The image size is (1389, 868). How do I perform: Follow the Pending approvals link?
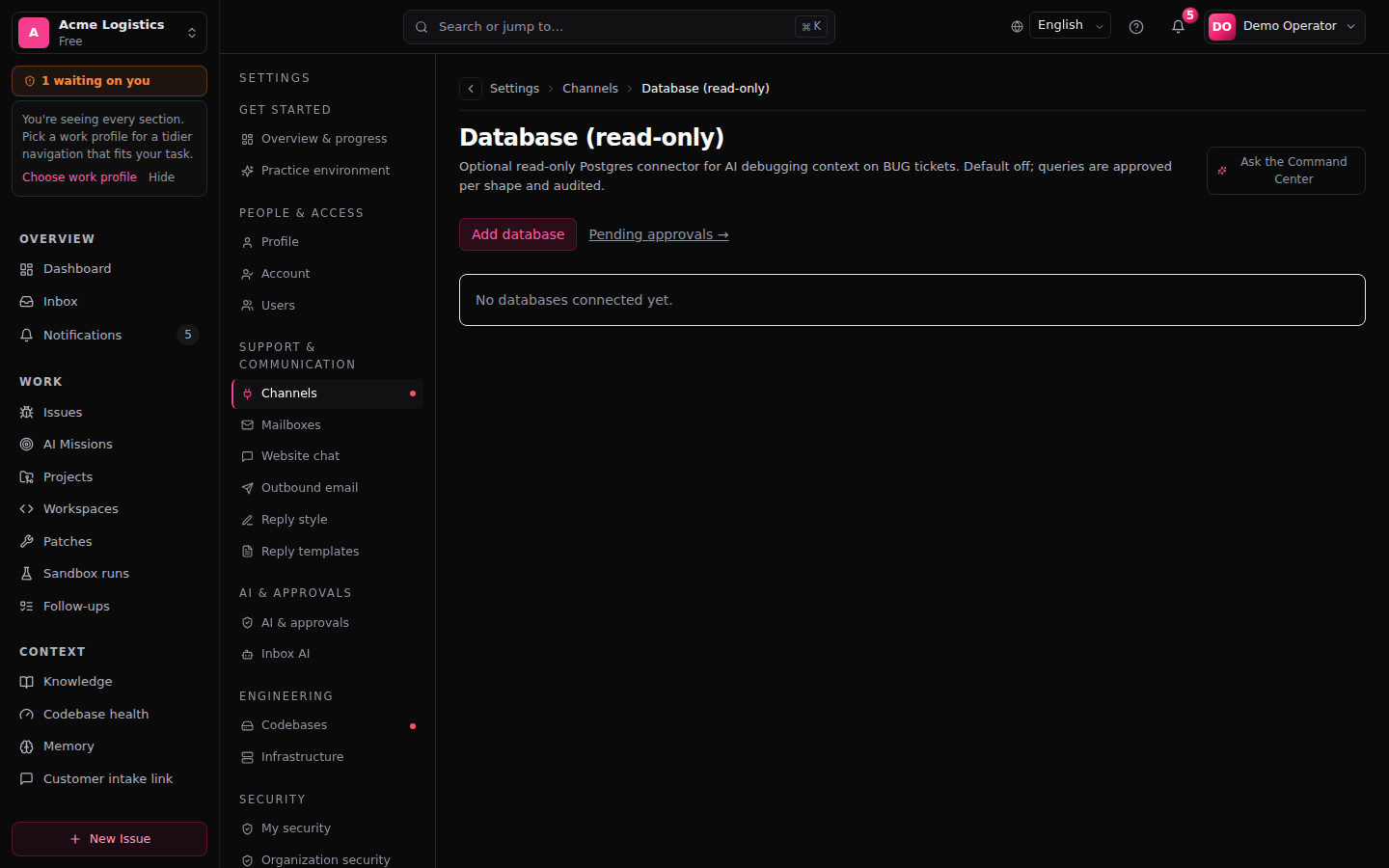pos(659,234)
